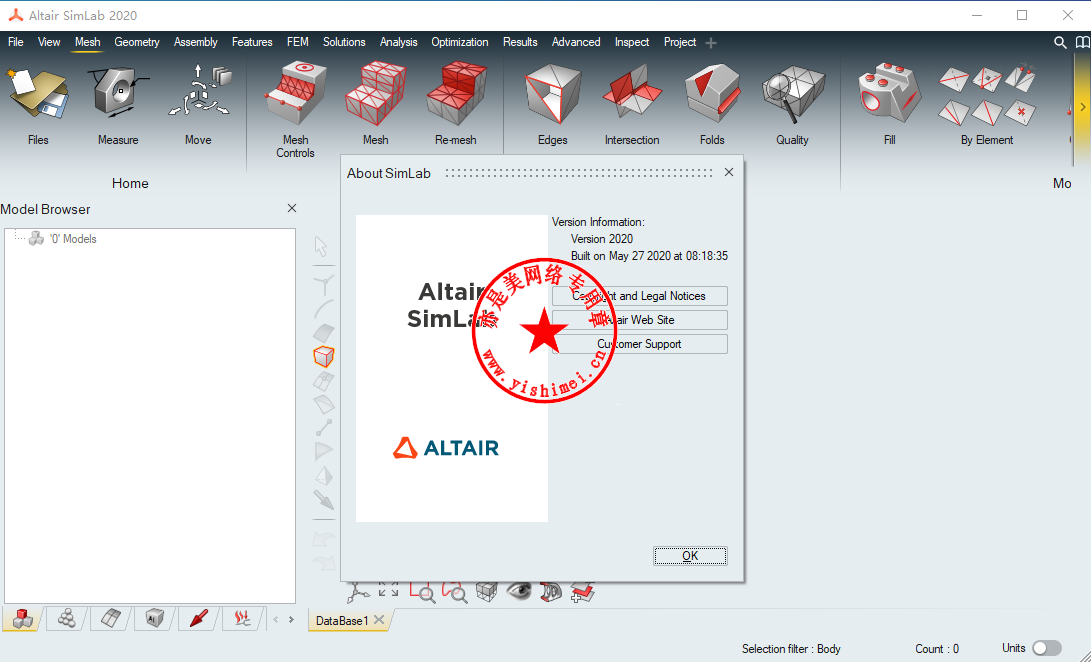Click the fit-to-screen arrows icon

click(388, 590)
